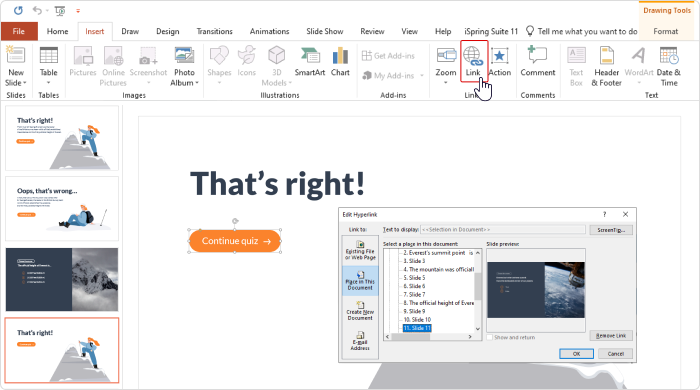This screenshot has height=390, width=700.
Task: Tick the Show and return checkbox
Action: 490,337
